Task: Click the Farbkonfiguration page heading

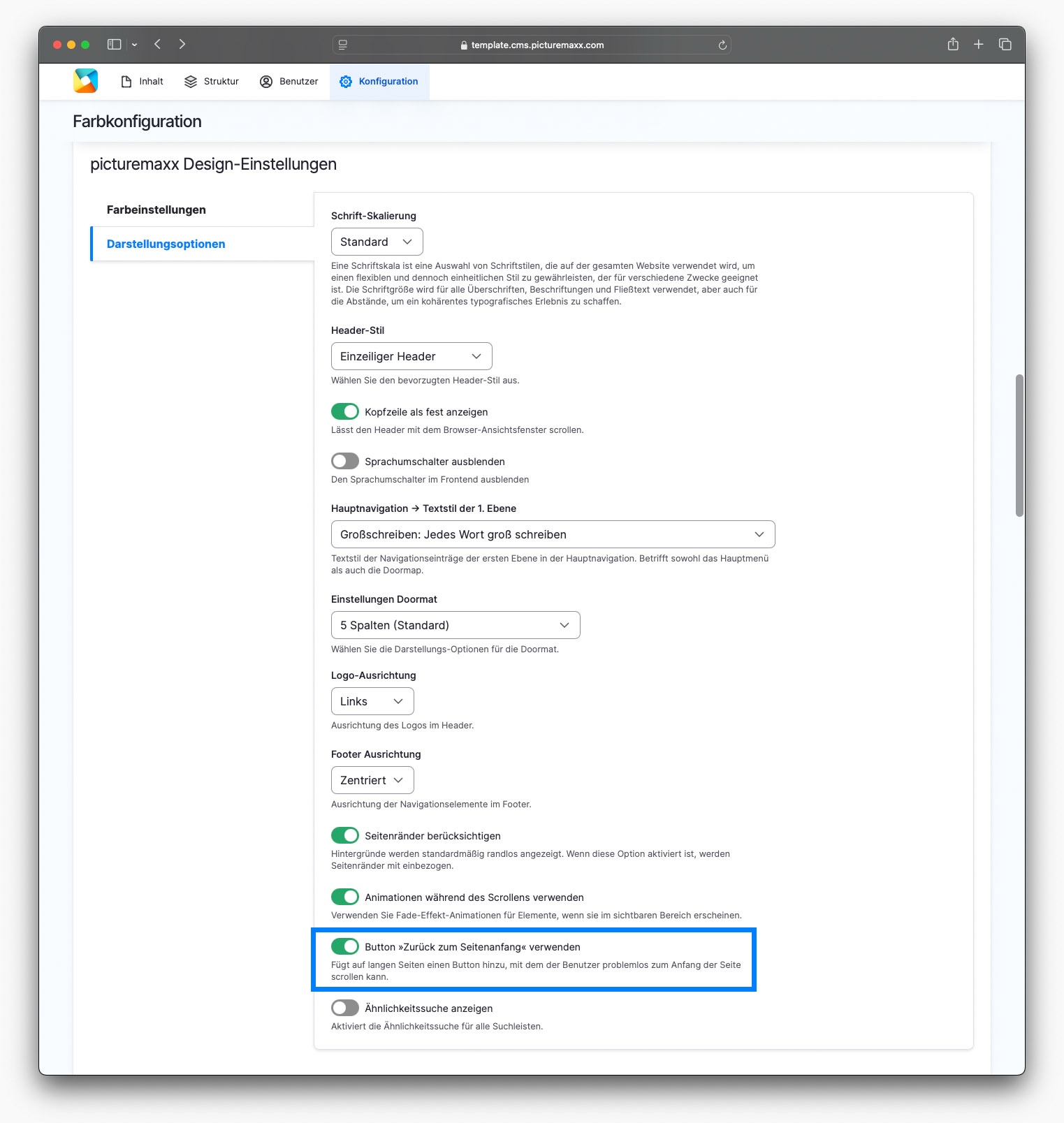Action: (x=138, y=122)
